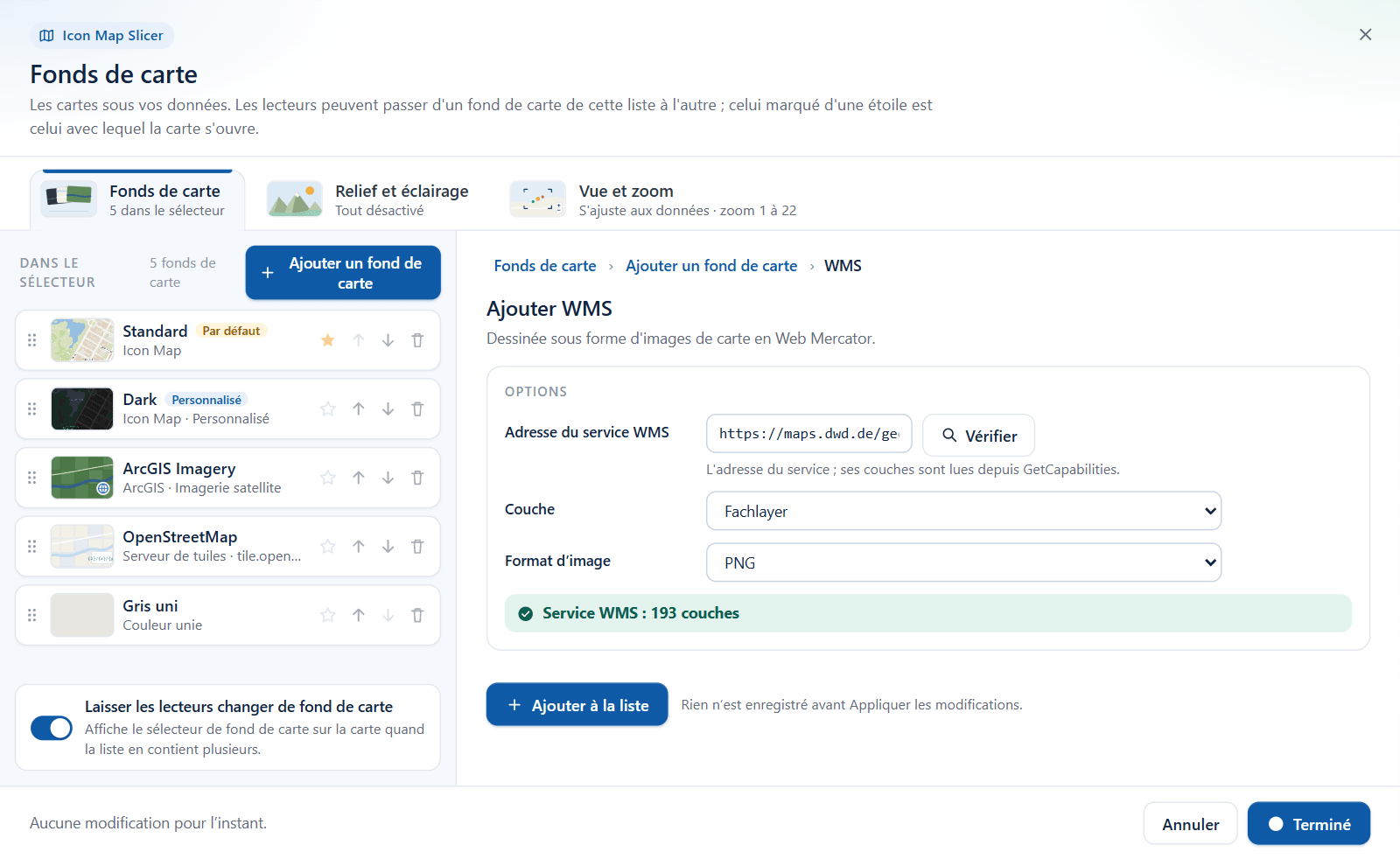Viewport: 1400px width, 859px height.
Task: Select the Dark basemap thumbnail
Action: click(x=82, y=409)
